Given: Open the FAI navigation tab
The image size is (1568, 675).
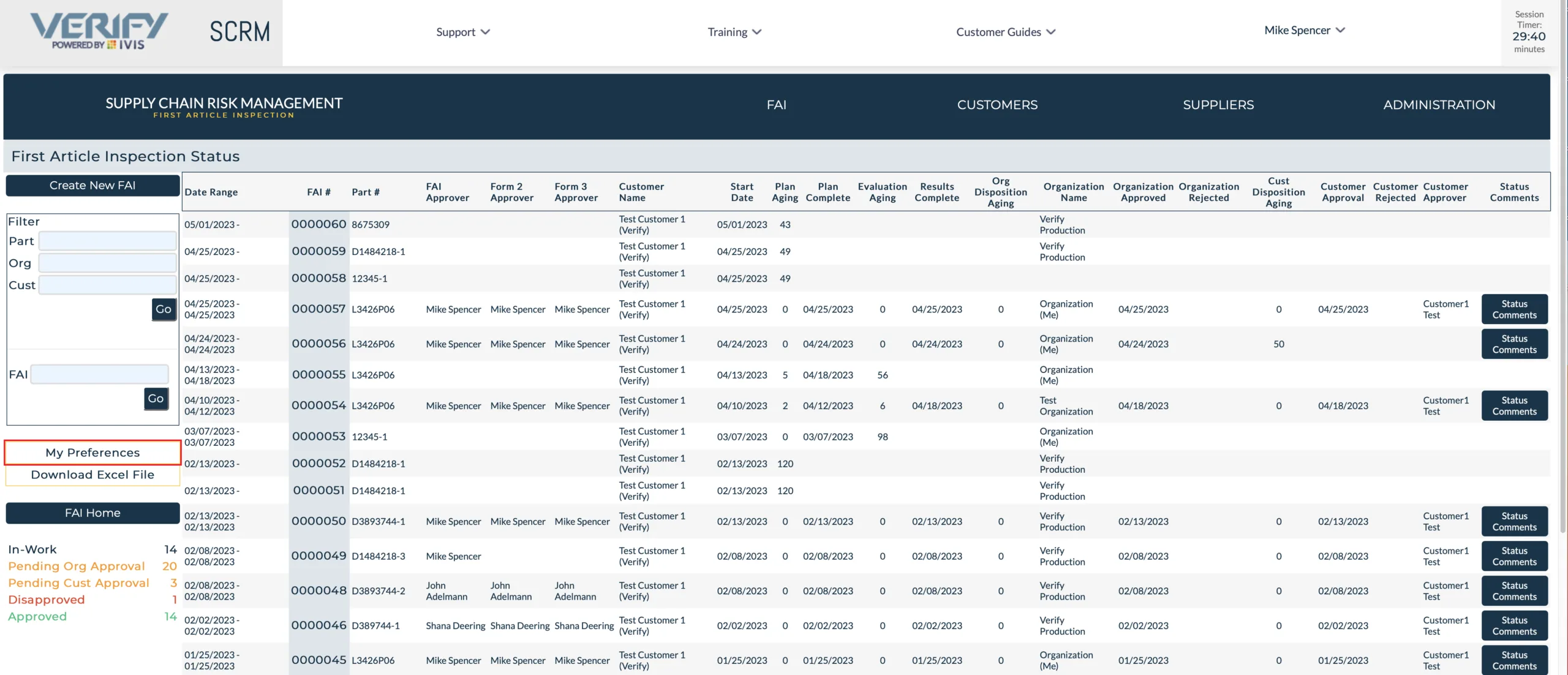Looking at the screenshot, I should (x=776, y=105).
